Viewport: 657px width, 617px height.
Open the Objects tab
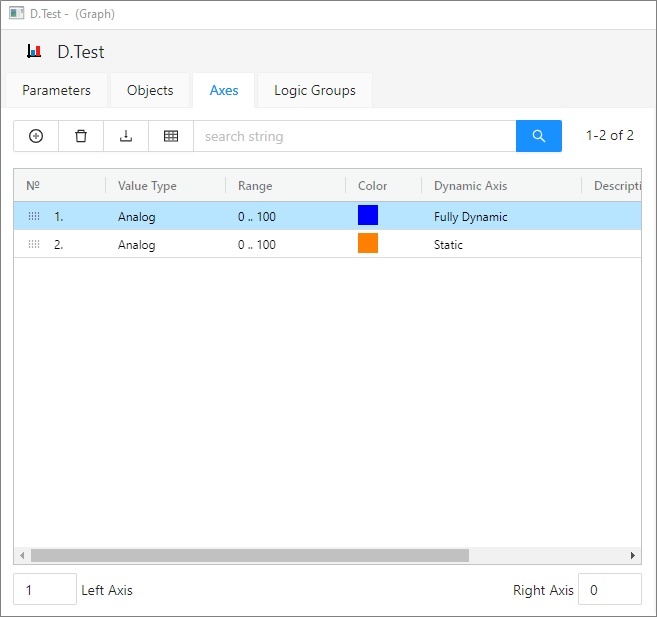click(150, 90)
